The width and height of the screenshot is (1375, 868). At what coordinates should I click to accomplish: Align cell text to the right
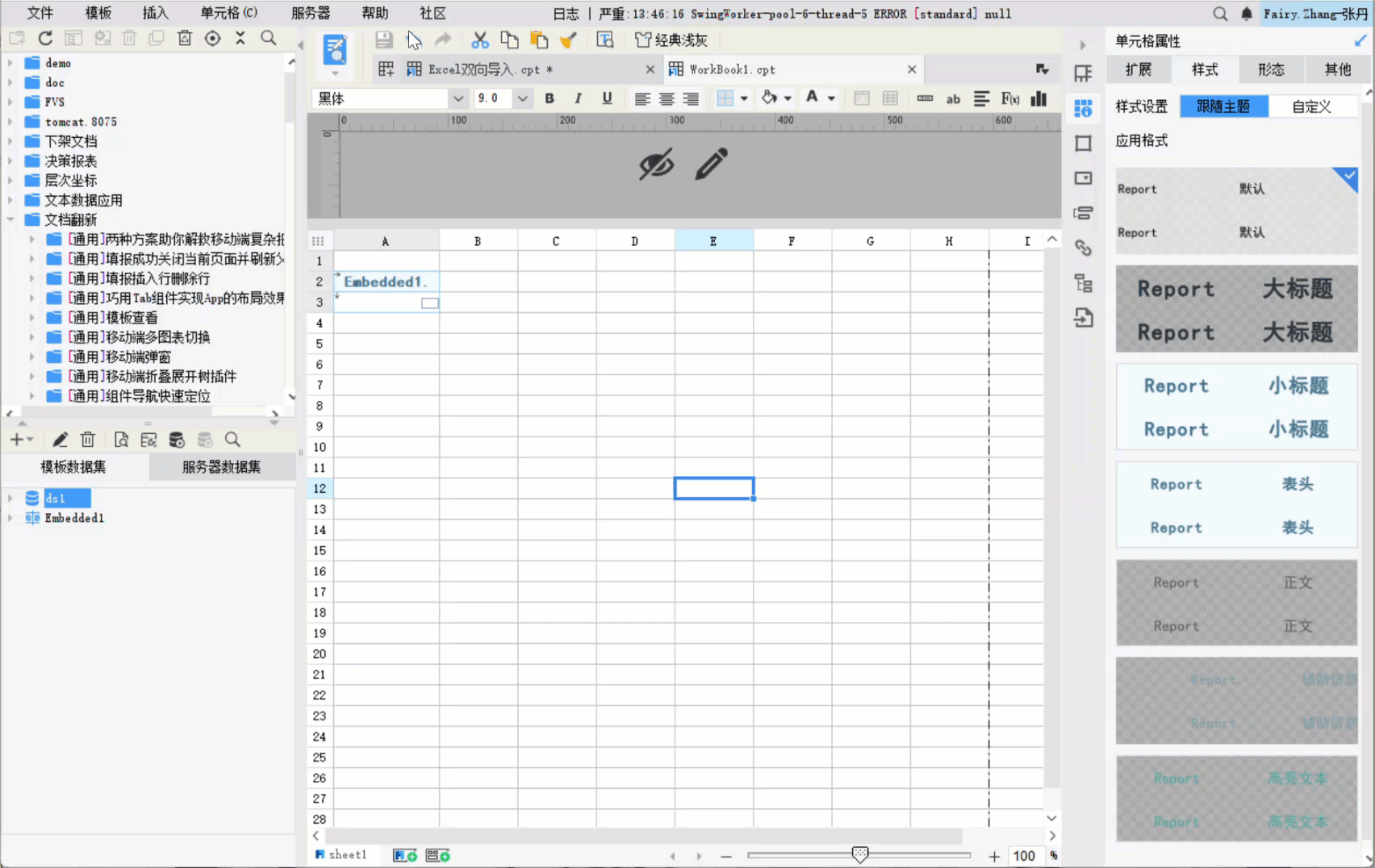click(x=691, y=98)
